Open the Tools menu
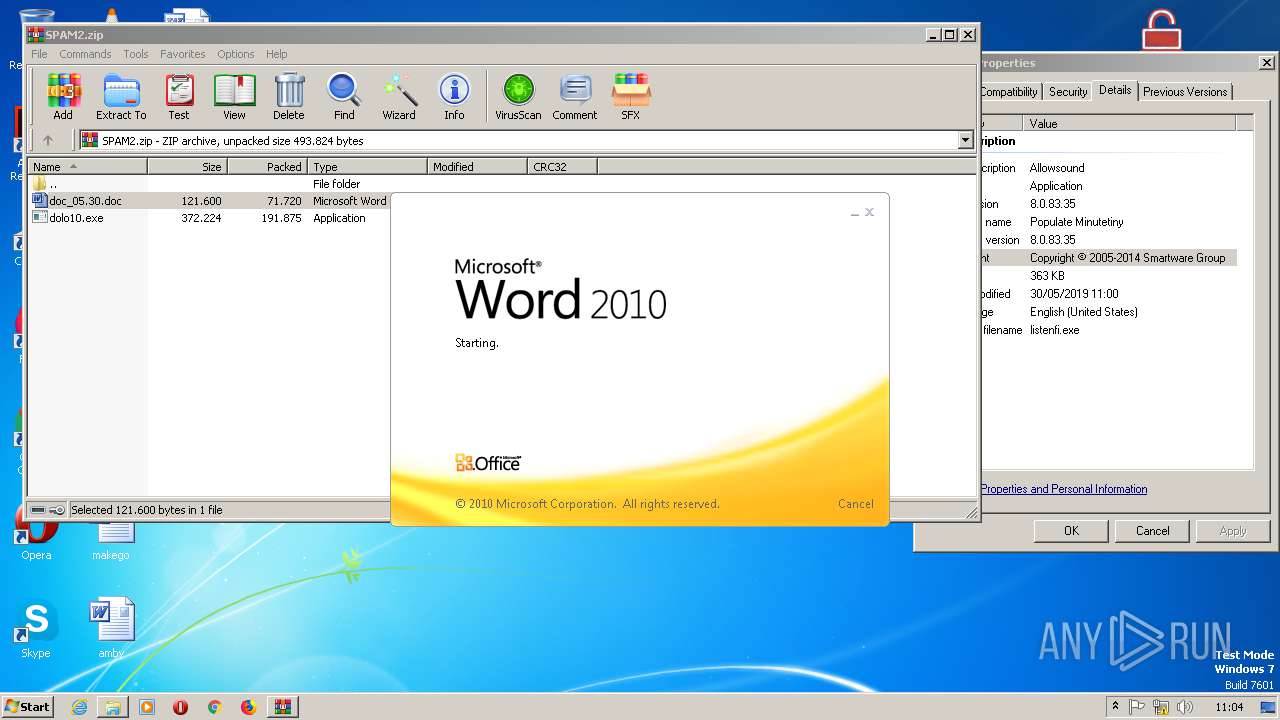 coord(136,54)
